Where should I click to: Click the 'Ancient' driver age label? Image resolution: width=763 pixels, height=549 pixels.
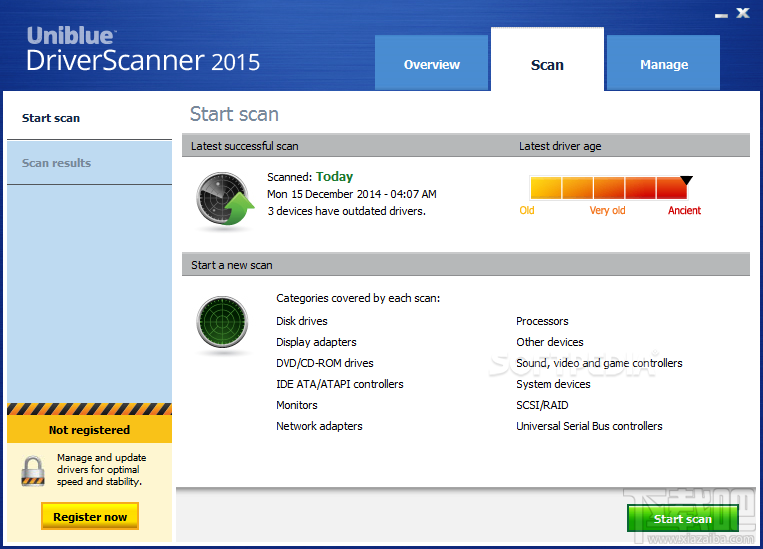coord(684,210)
